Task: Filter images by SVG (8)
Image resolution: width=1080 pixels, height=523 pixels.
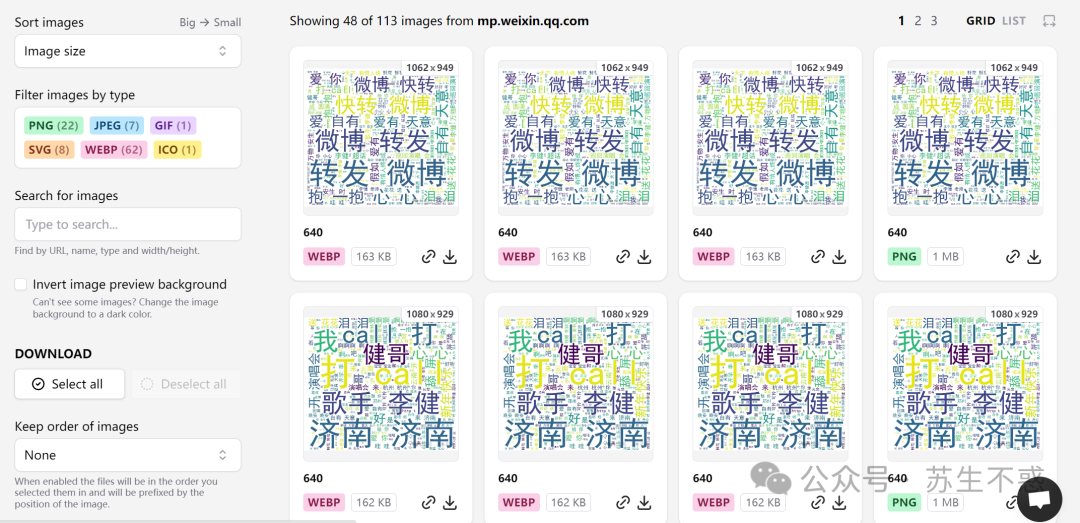Action: pos(50,150)
